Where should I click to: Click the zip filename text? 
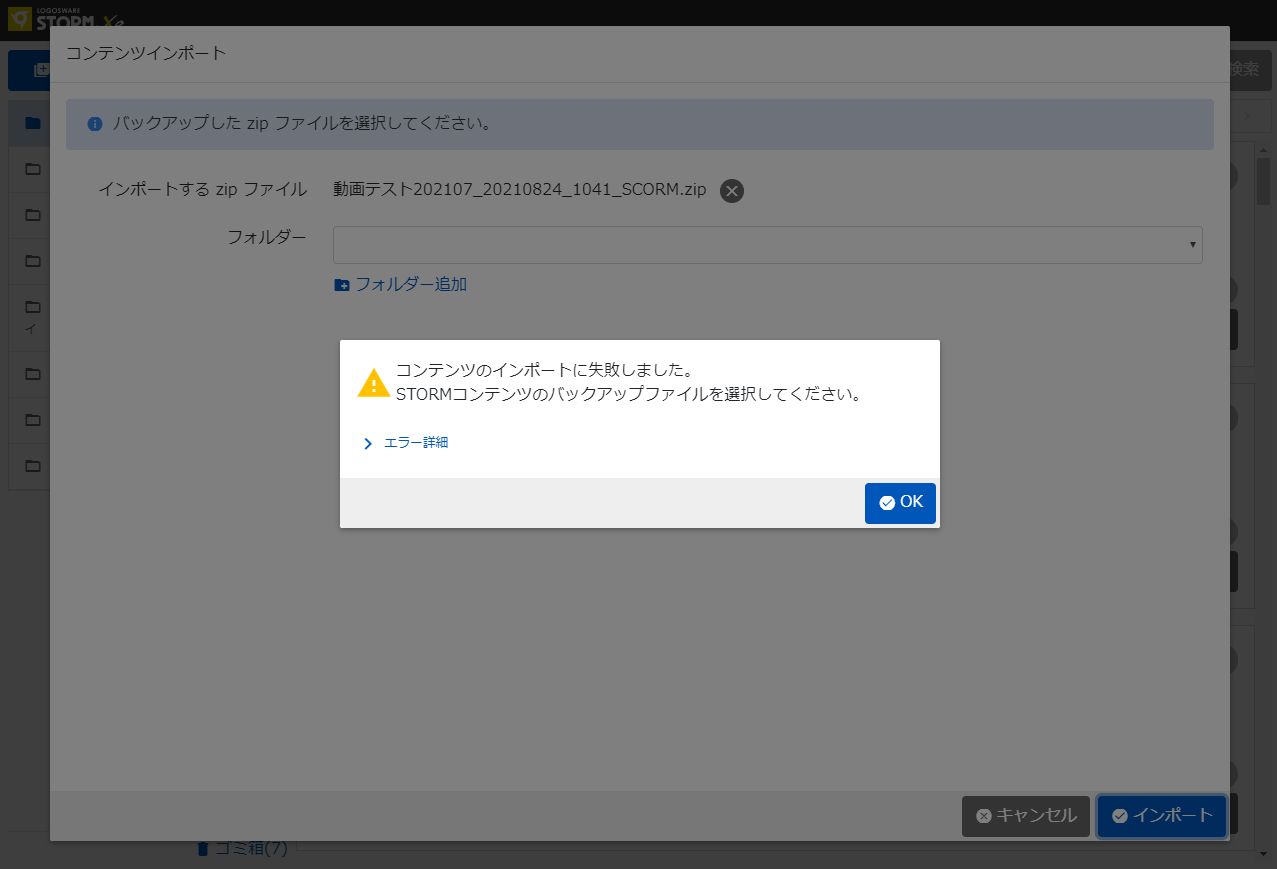[520, 190]
